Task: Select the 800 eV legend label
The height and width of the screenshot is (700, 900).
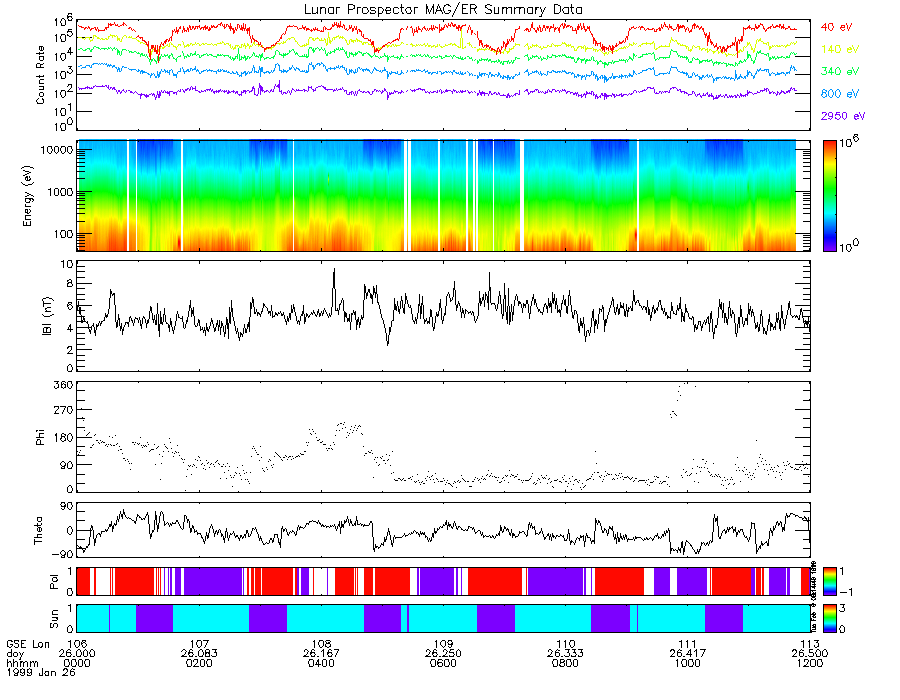Action: coord(840,94)
